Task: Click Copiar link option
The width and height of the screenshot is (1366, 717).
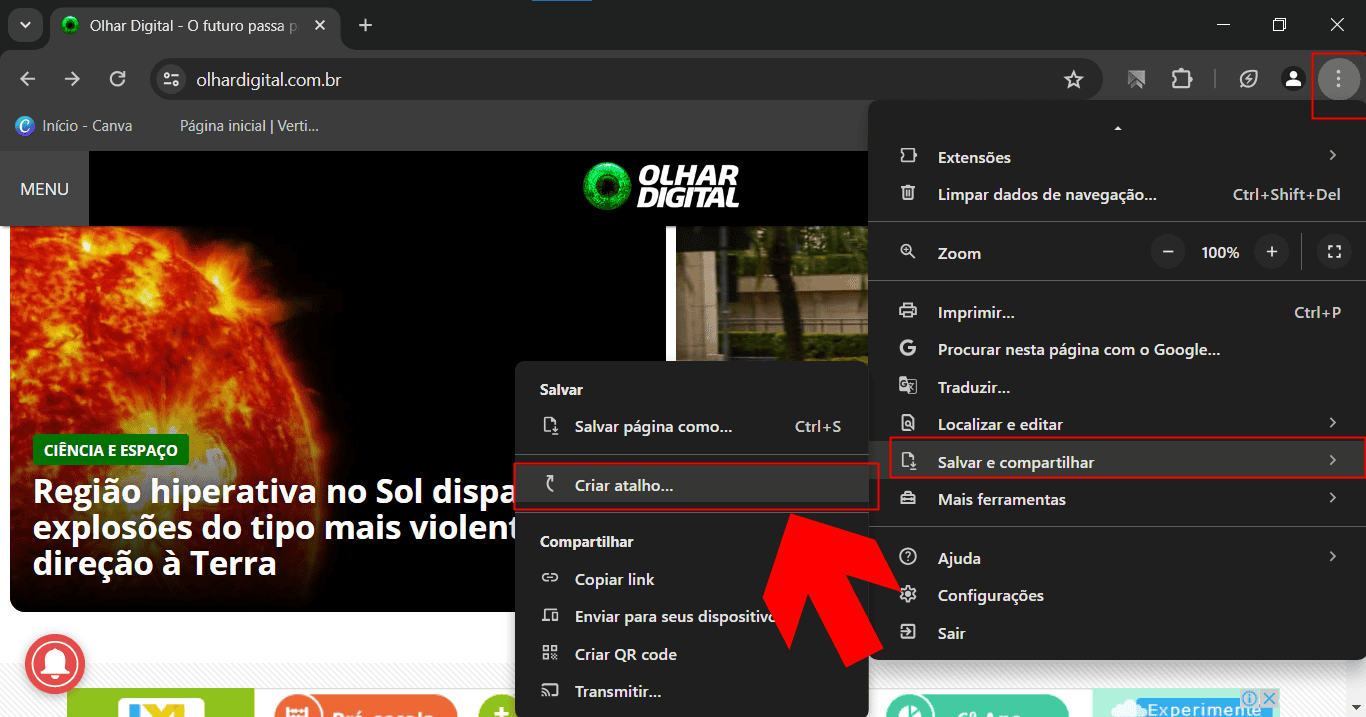Action: pos(691,579)
